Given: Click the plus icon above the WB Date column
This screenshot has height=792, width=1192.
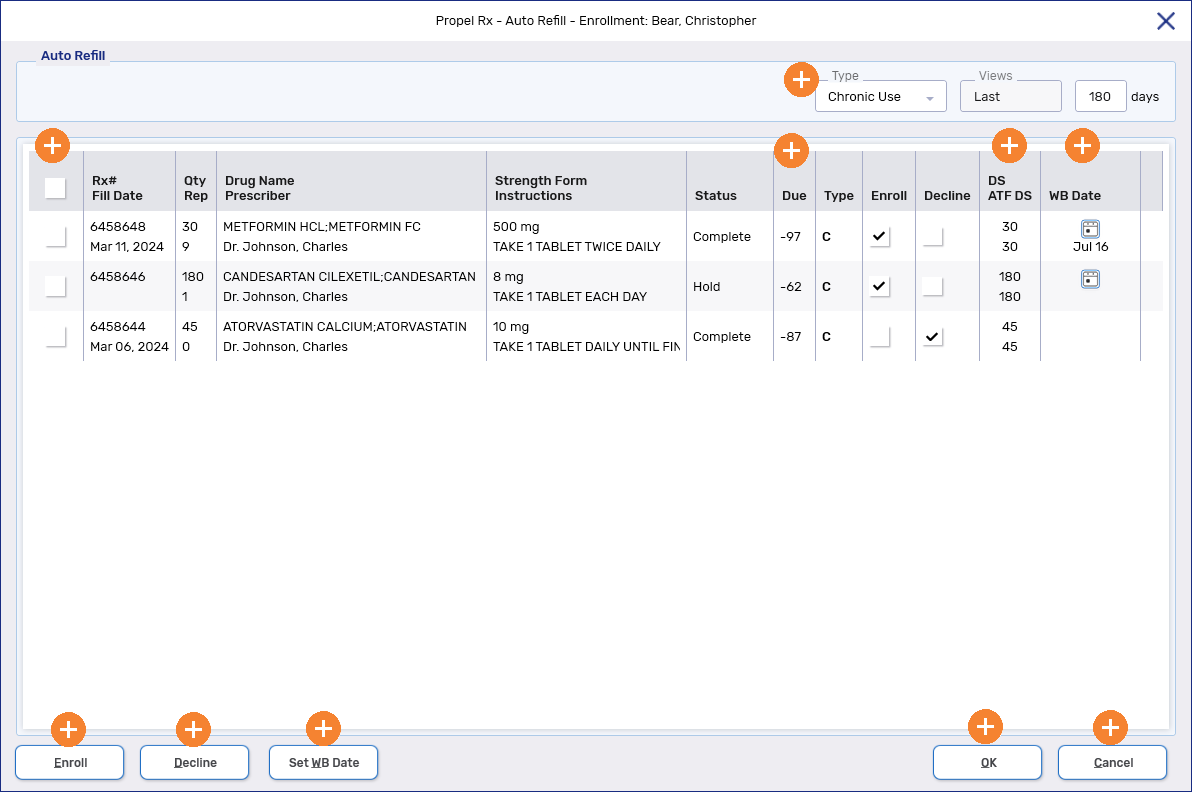Looking at the screenshot, I should 1082,145.
